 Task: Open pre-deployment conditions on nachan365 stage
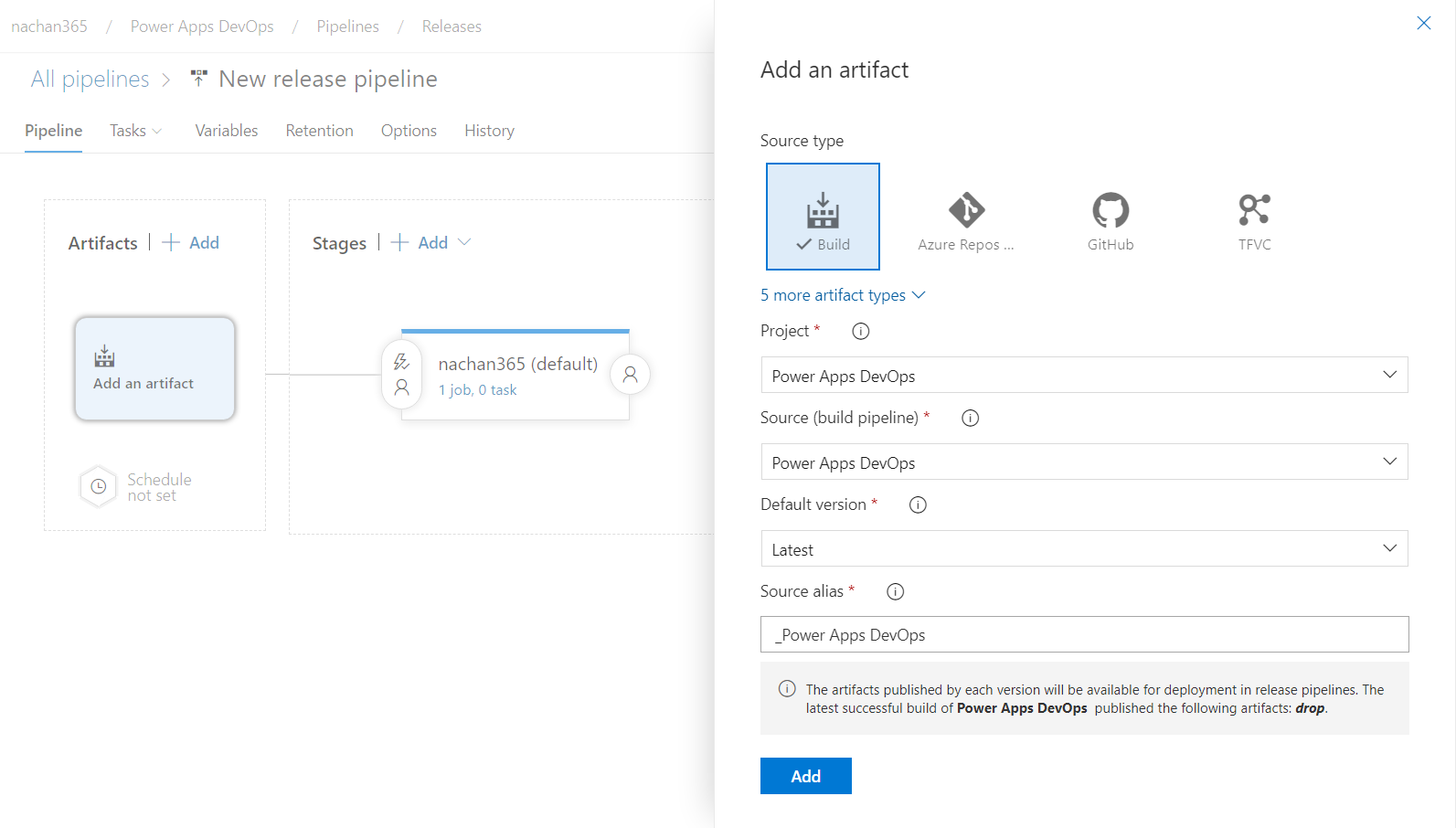click(401, 375)
